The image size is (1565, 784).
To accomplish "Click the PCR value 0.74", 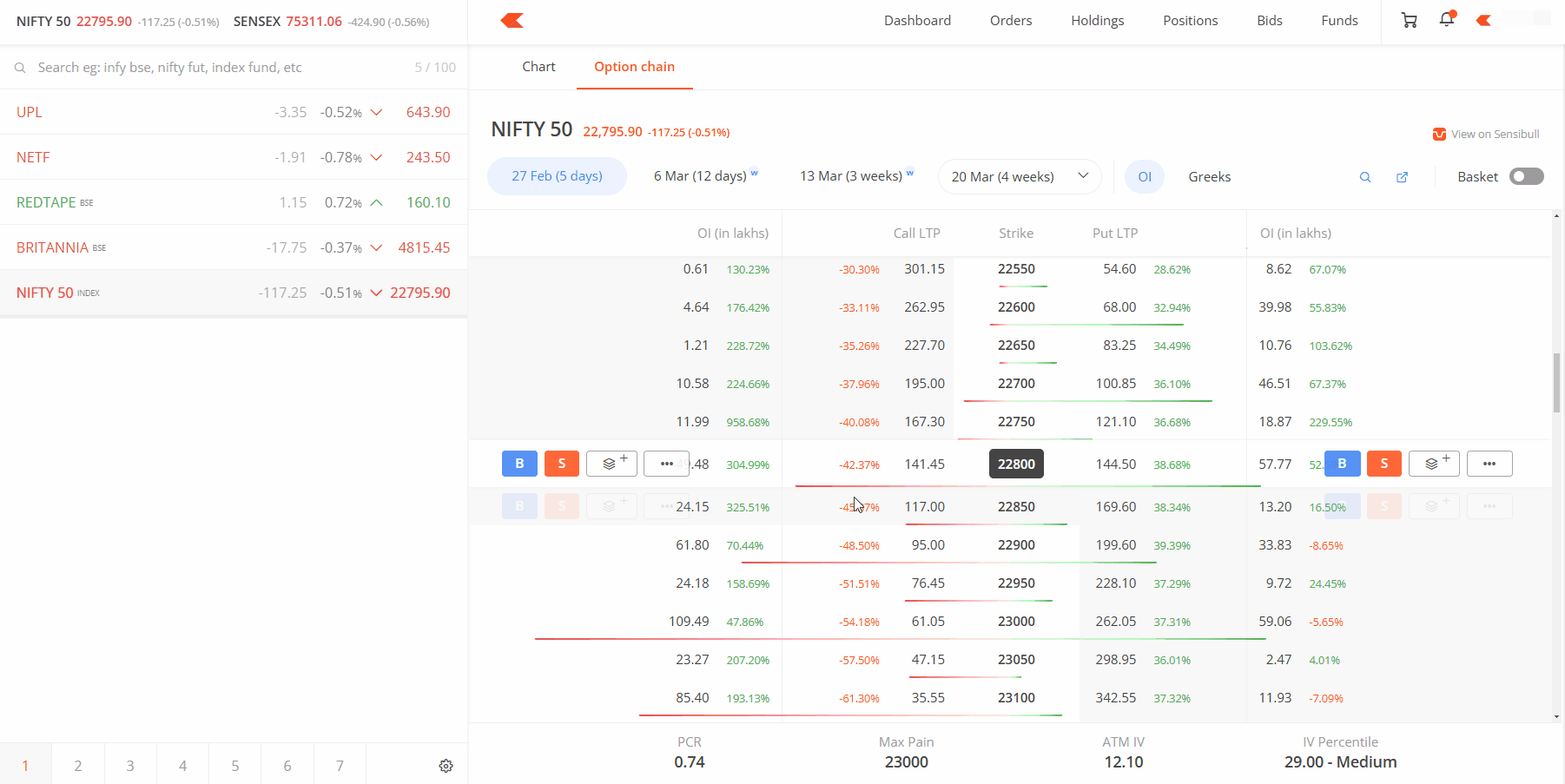I will click(690, 762).
